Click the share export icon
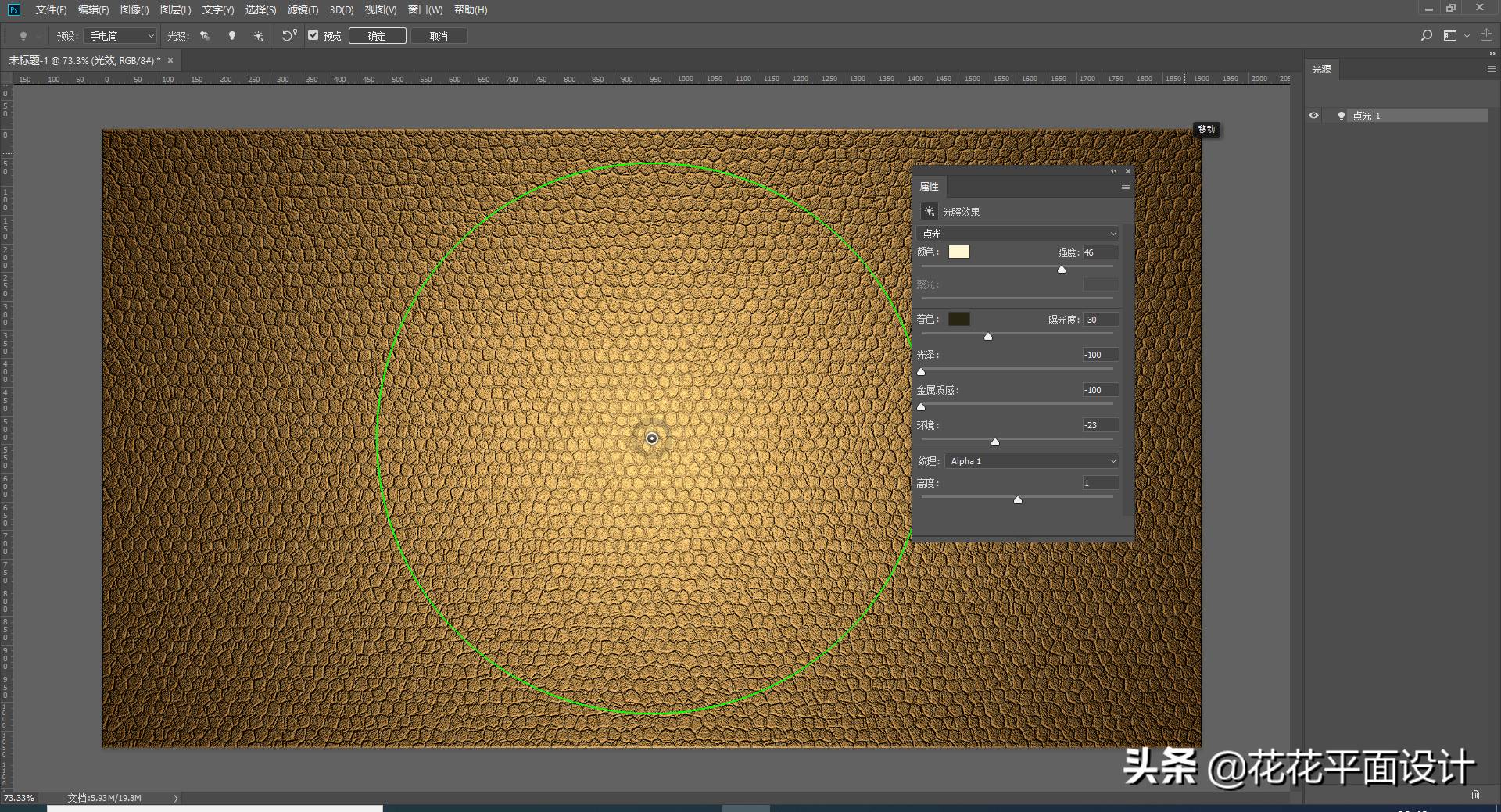1501x812 pixels. click(1486, 35)
